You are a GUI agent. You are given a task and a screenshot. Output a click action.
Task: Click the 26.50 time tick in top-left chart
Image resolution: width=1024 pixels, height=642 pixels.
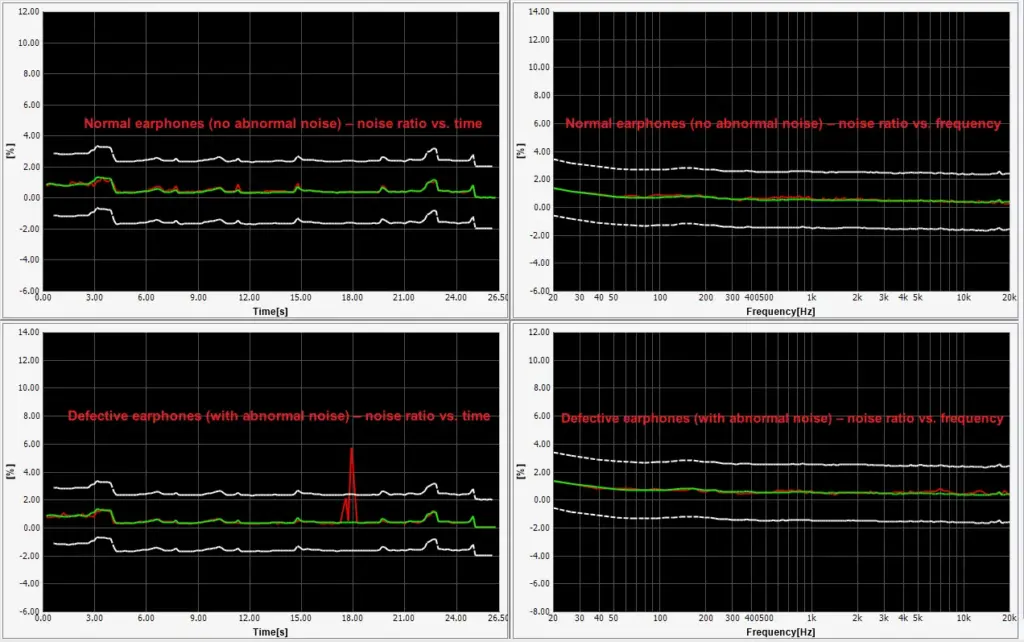click(497, 298)
